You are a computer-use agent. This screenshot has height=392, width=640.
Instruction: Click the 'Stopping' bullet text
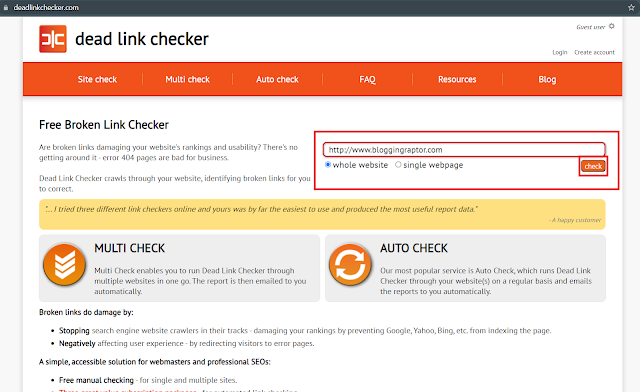click(x=74, y=330)
